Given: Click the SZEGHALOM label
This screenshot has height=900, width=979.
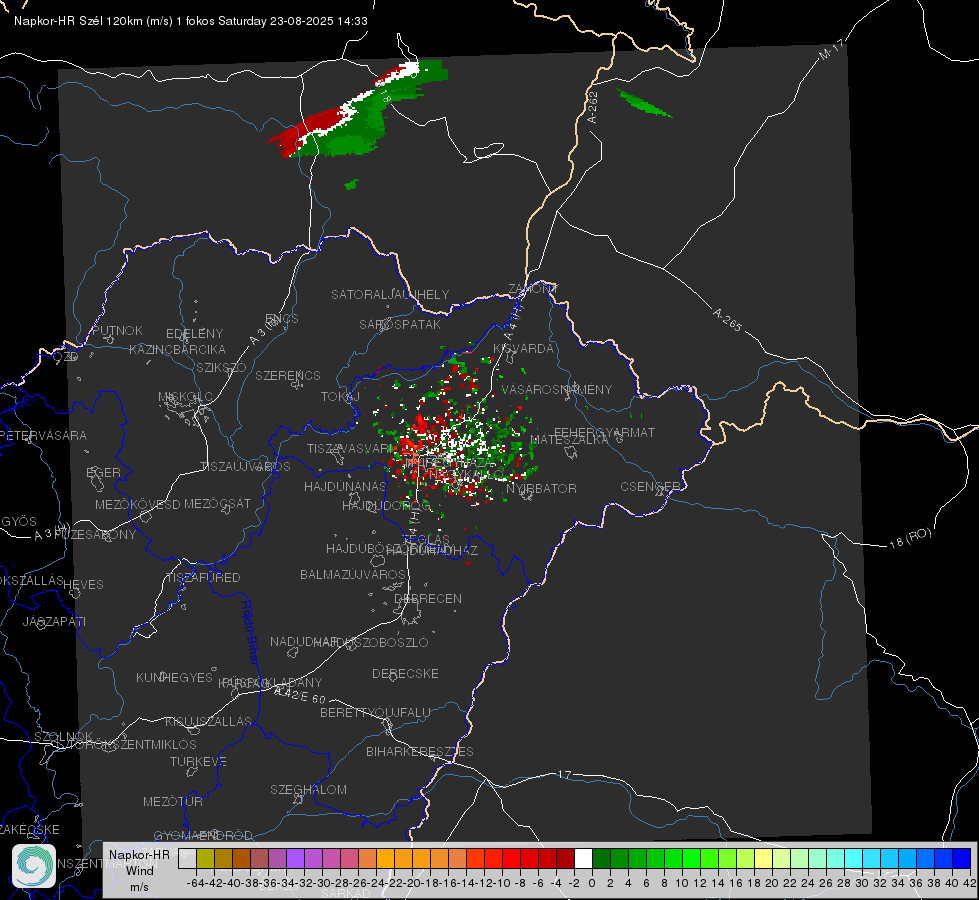Looking at the screenshot, I should [x=308, y=789].
